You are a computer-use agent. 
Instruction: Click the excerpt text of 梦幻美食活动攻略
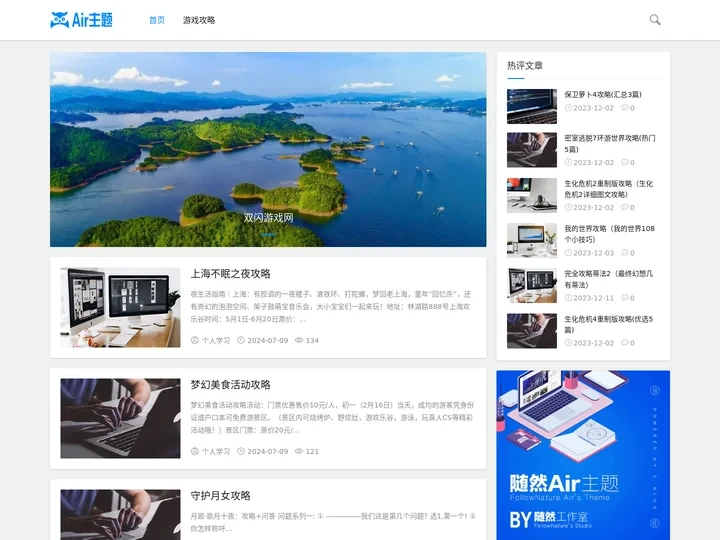[x=332, y=417]
